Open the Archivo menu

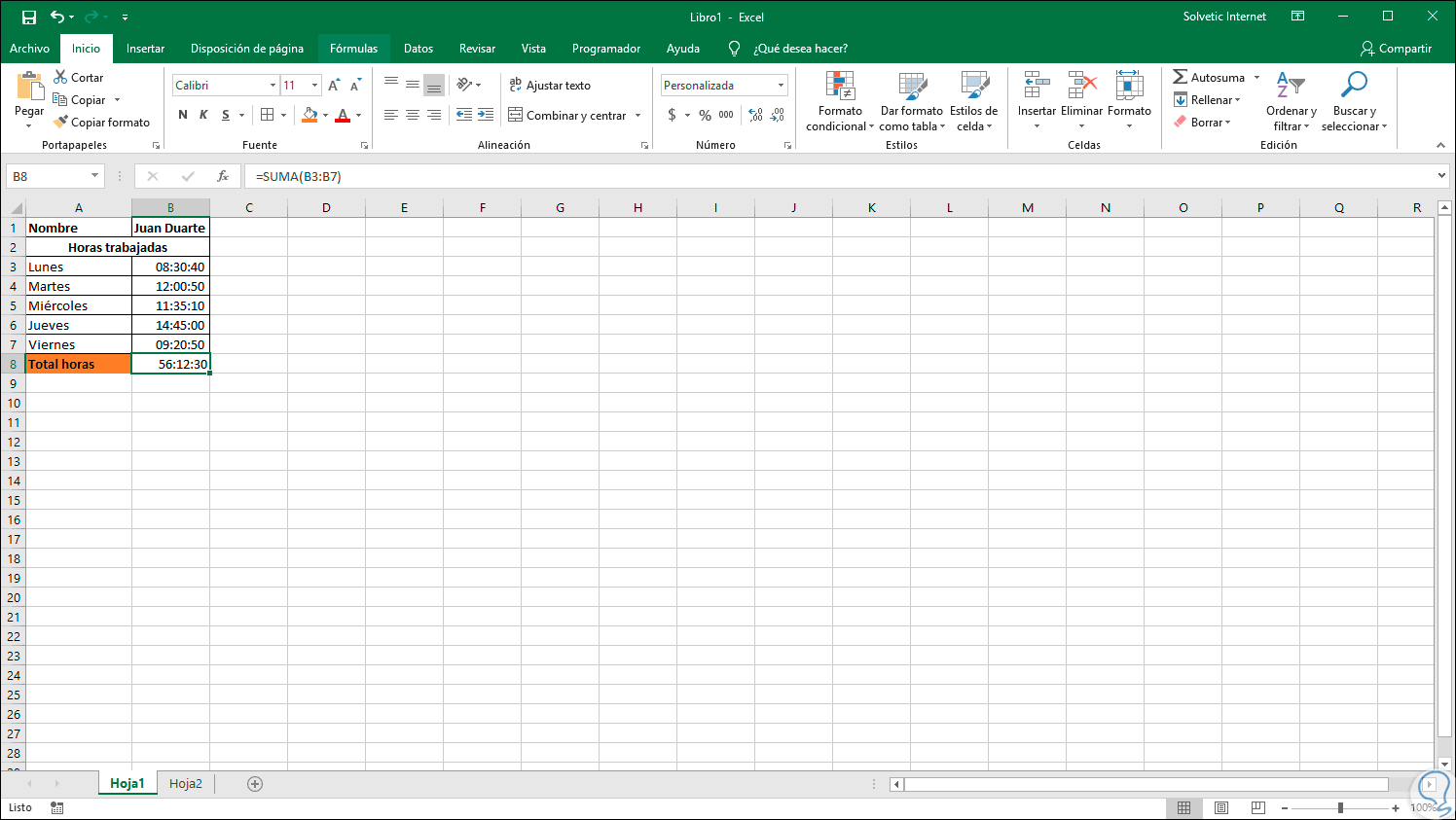(29, 49)
